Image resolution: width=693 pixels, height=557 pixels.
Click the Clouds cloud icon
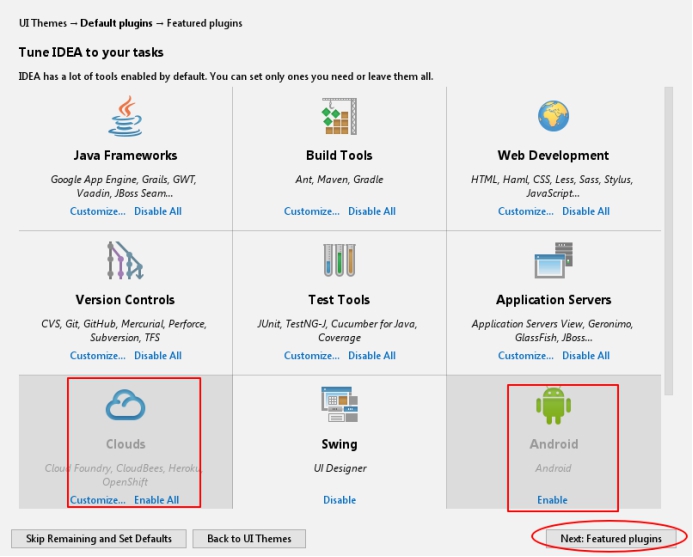tap(126, 404)
